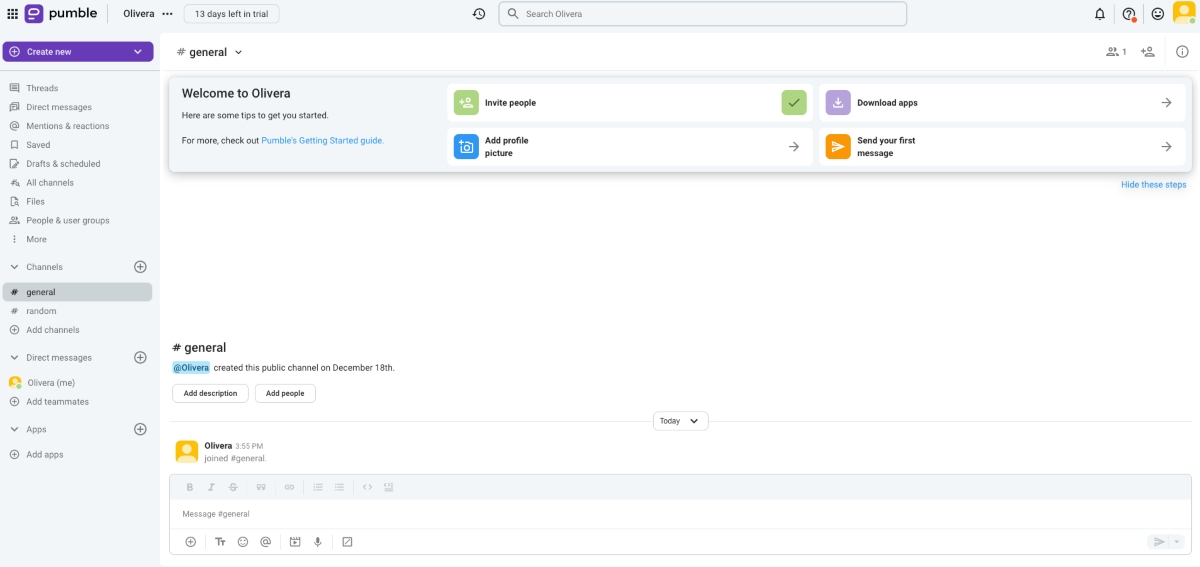The image size is (1200, 567).
Task: Toggle code block formatting
Action: (x=389, y=487)
